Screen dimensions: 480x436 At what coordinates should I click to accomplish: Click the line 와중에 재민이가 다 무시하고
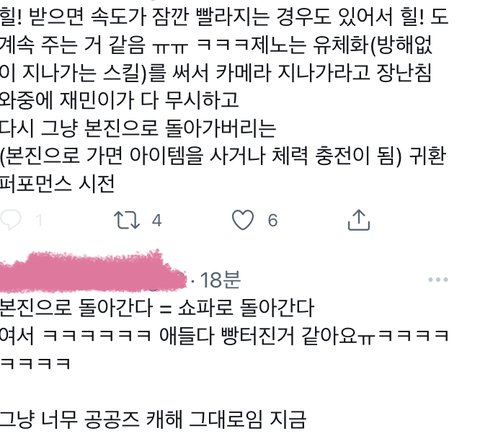tap(119, 100)
